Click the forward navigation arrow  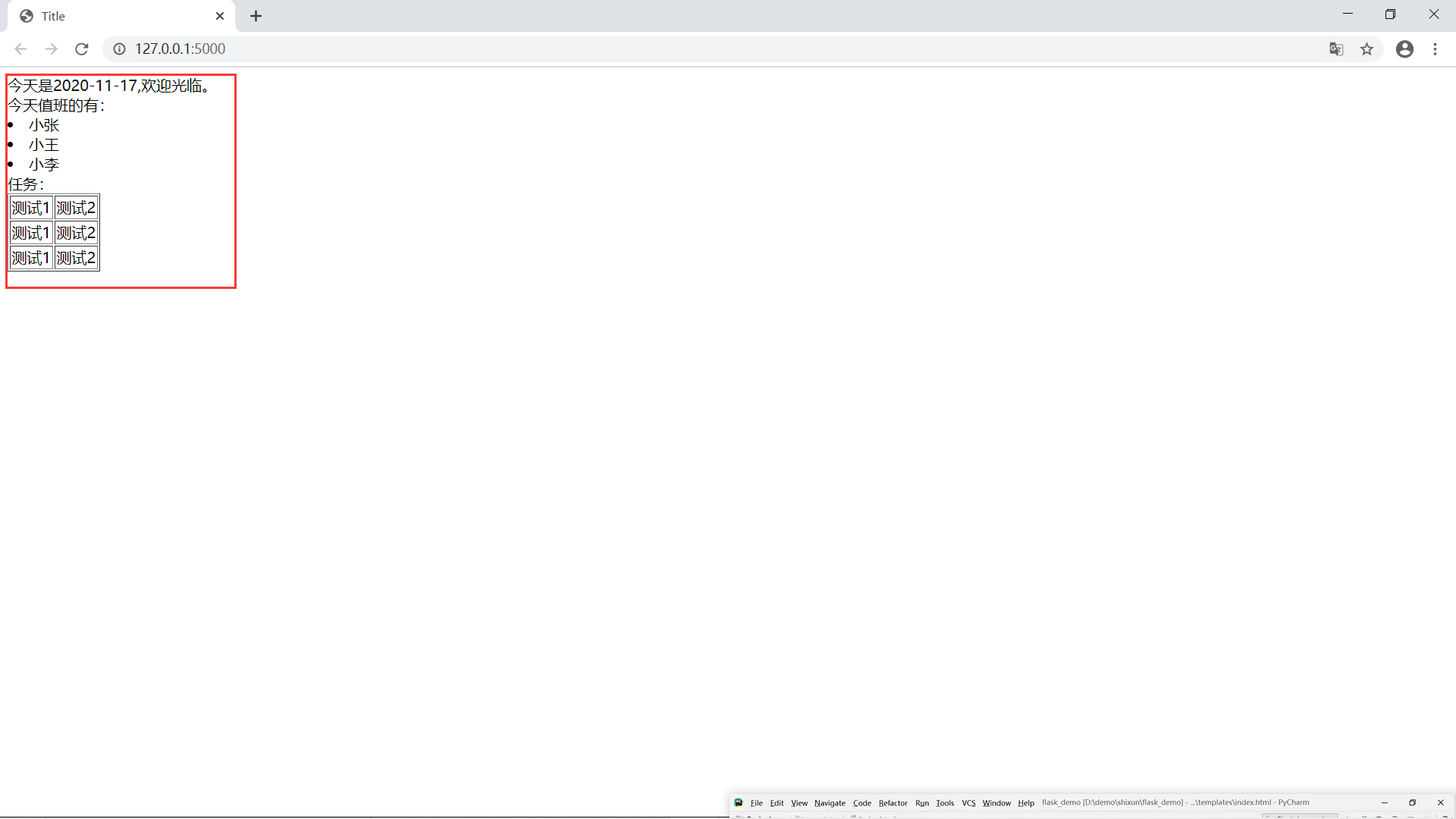tap(51, 49)
